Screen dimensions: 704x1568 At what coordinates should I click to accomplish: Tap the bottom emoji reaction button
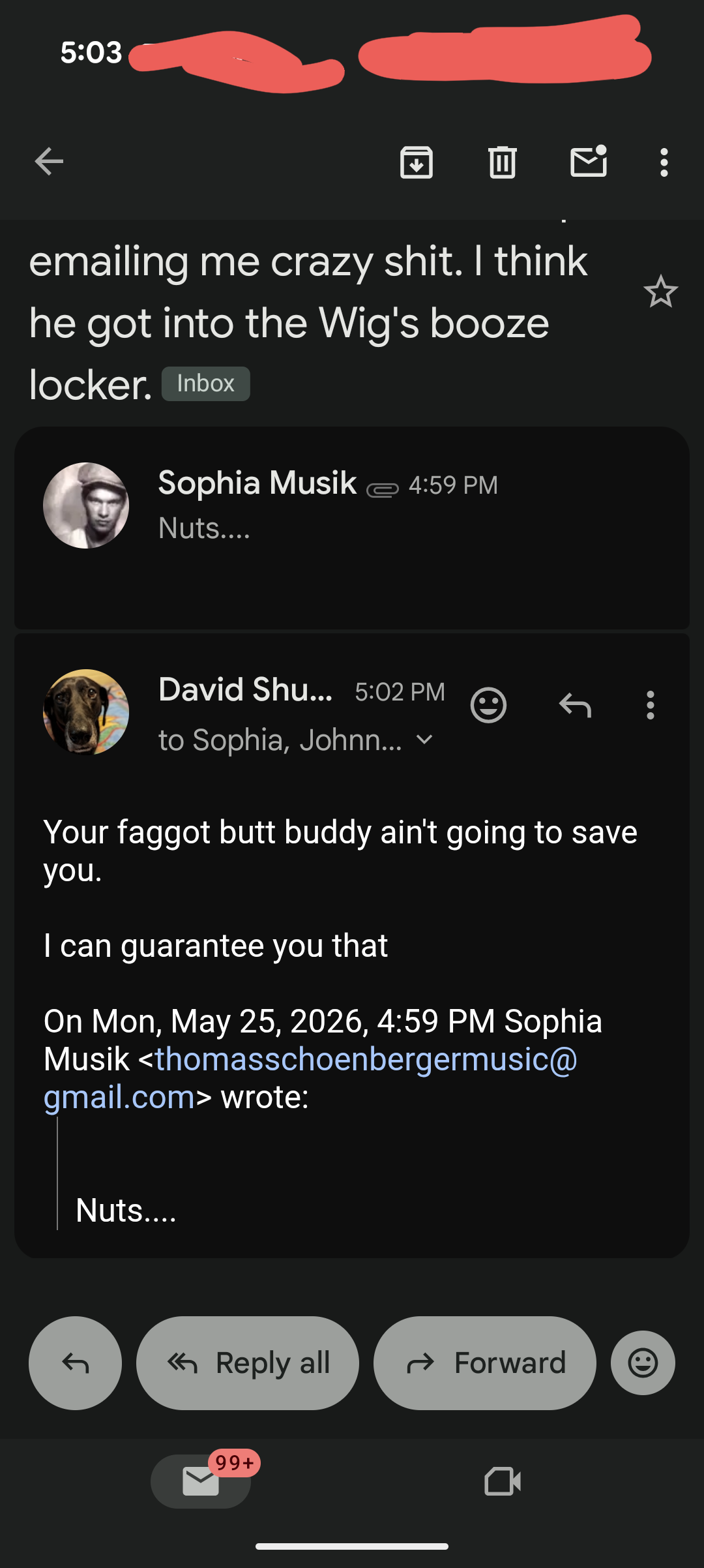click(643, 1363)
